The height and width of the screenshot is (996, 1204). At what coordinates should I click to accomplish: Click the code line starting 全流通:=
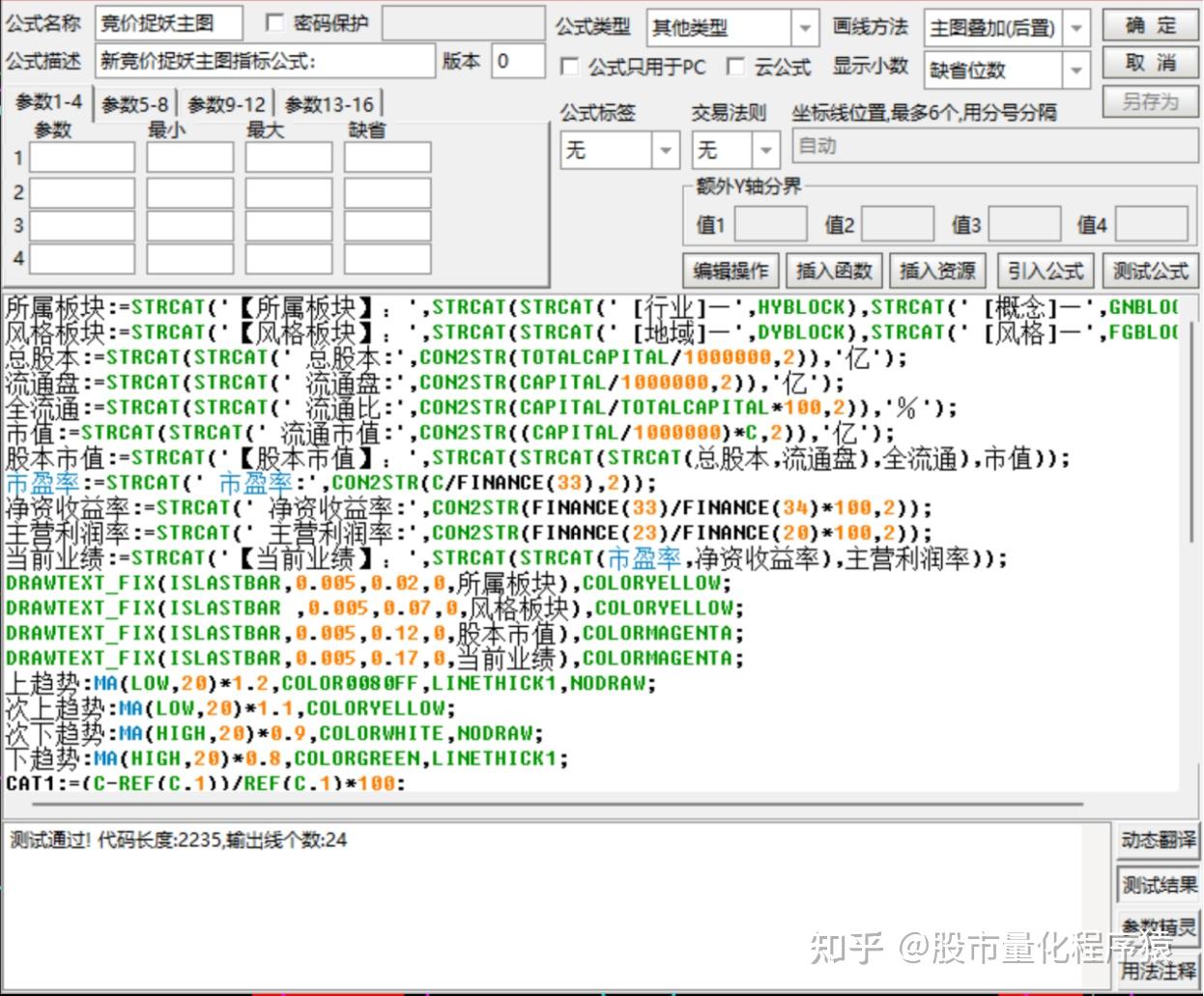click(x=480, y=408)
